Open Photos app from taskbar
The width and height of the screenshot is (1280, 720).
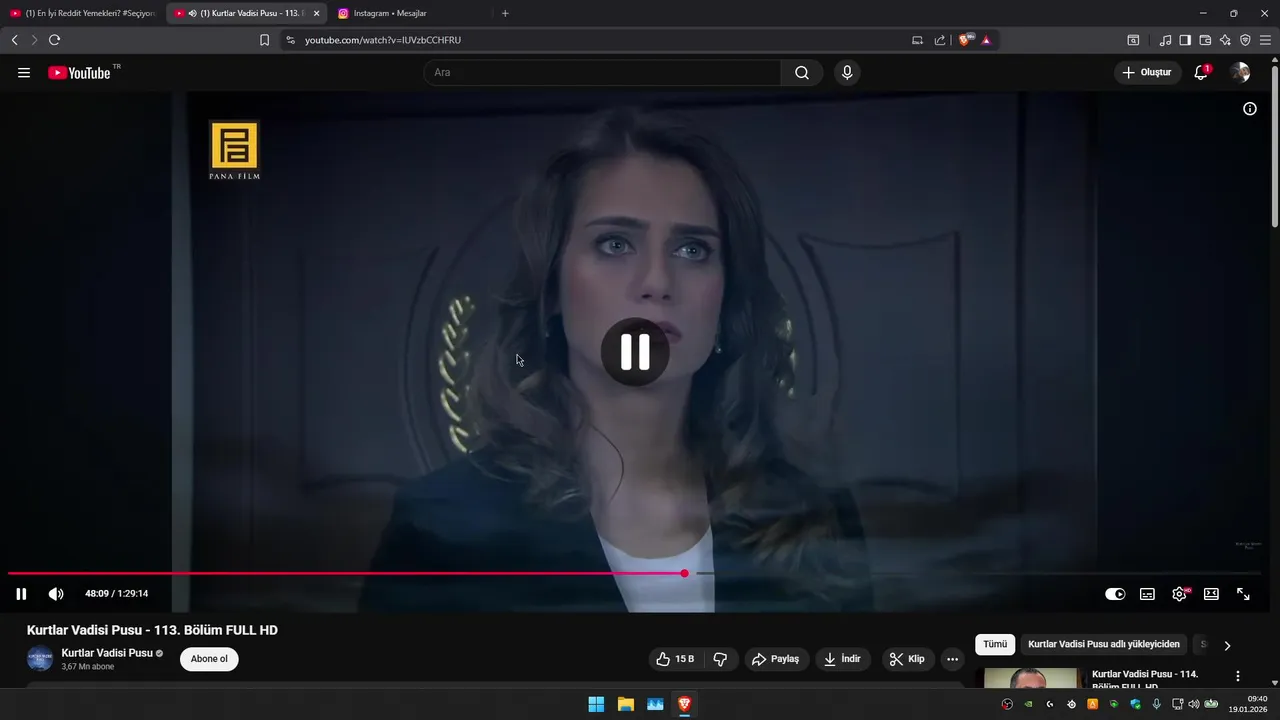coord(655,704)
